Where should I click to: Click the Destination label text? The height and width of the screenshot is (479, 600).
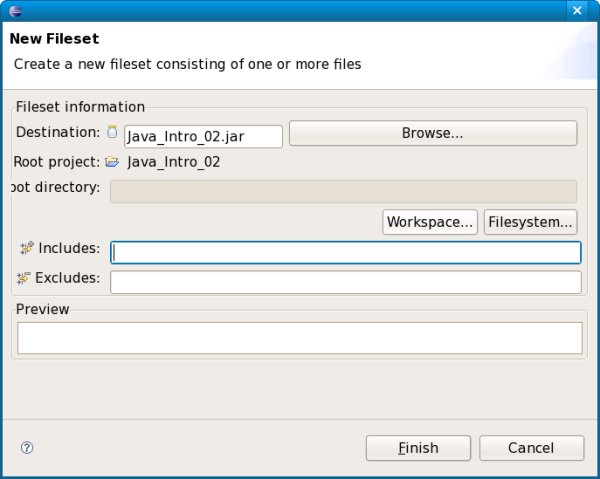point(58,132)
